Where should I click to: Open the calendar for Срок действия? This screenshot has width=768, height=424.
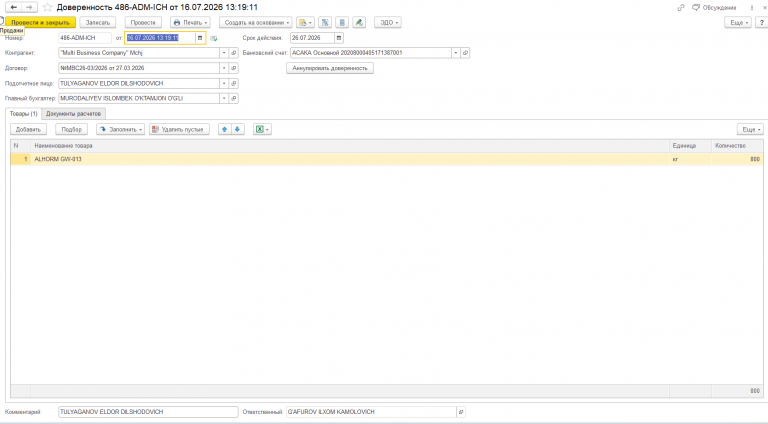(339, 38)
